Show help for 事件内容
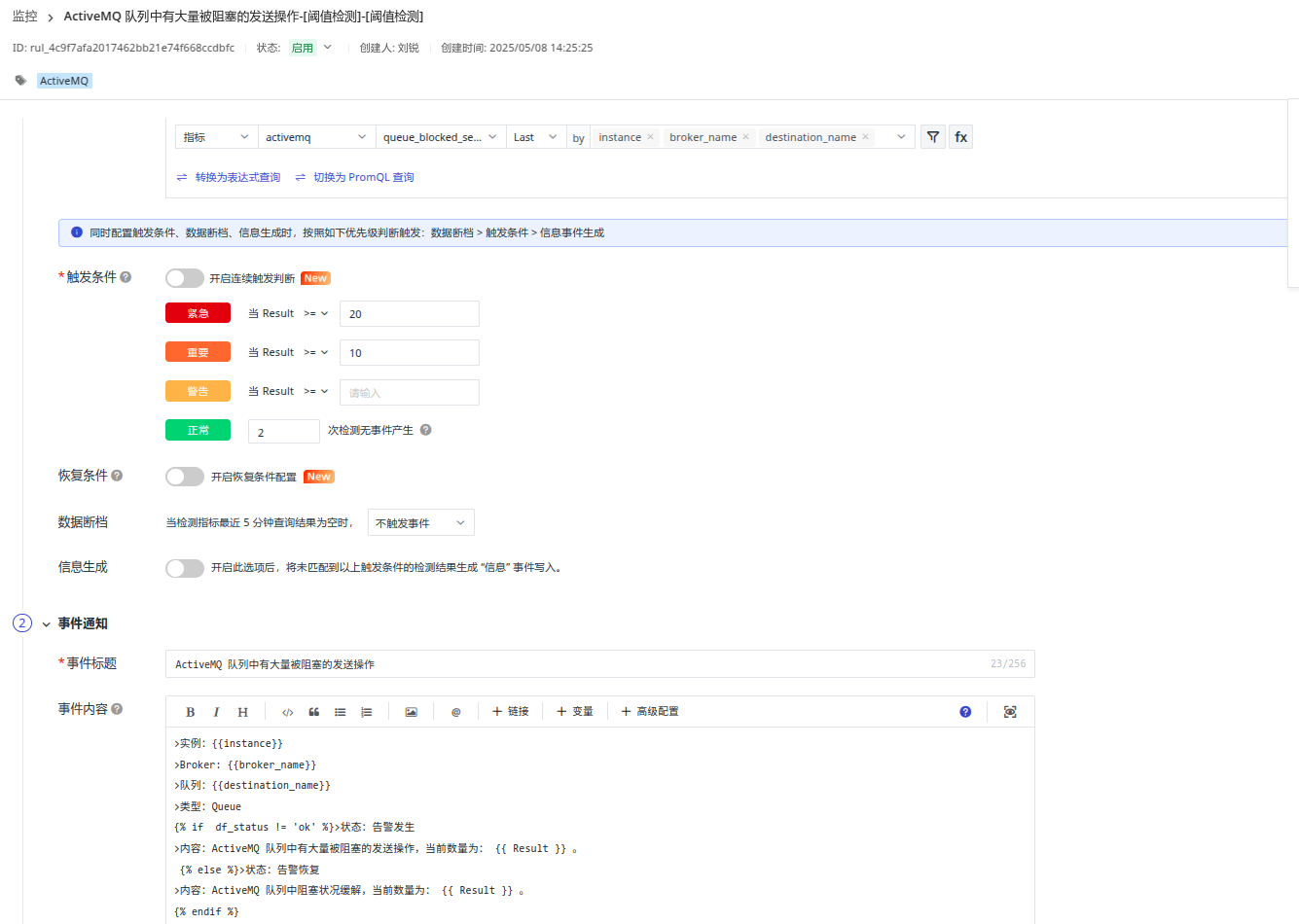The image size is (1299, 924). (117, 709)
